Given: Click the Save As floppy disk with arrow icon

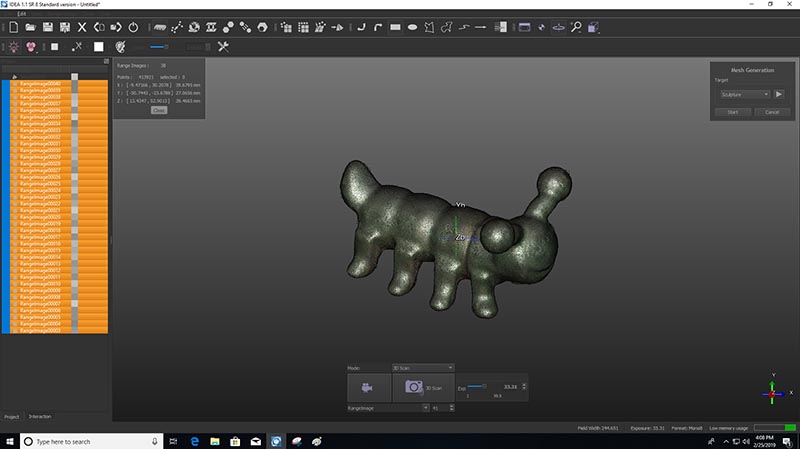Looking at the screenshot, I should point(65,27).
